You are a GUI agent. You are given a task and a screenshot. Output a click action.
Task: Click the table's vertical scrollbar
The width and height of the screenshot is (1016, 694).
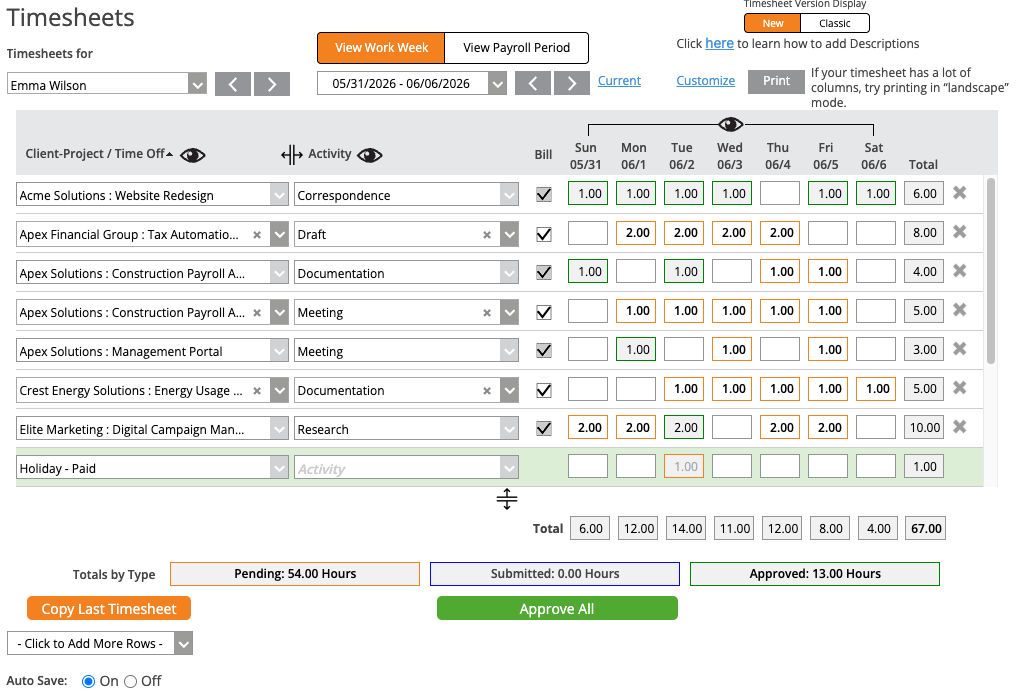coord(990,270)
